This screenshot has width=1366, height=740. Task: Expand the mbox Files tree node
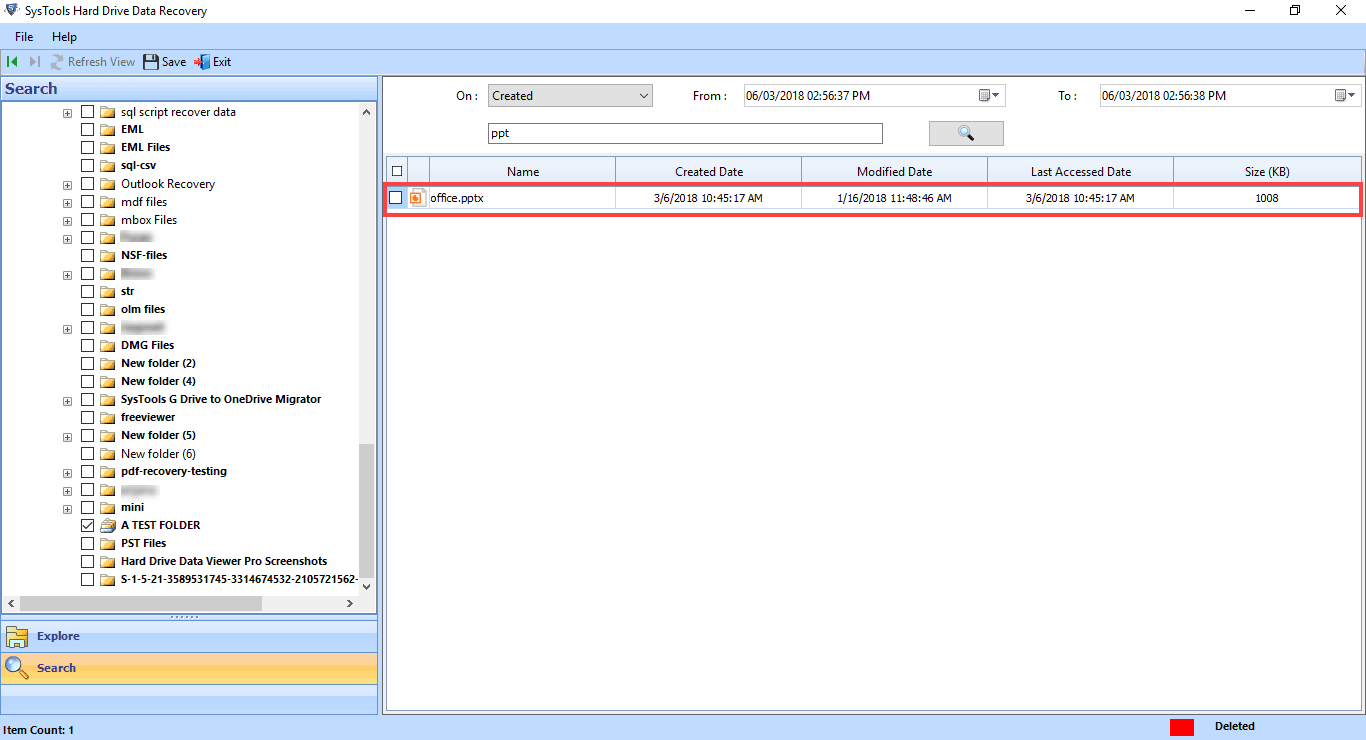tap(67, 221)
